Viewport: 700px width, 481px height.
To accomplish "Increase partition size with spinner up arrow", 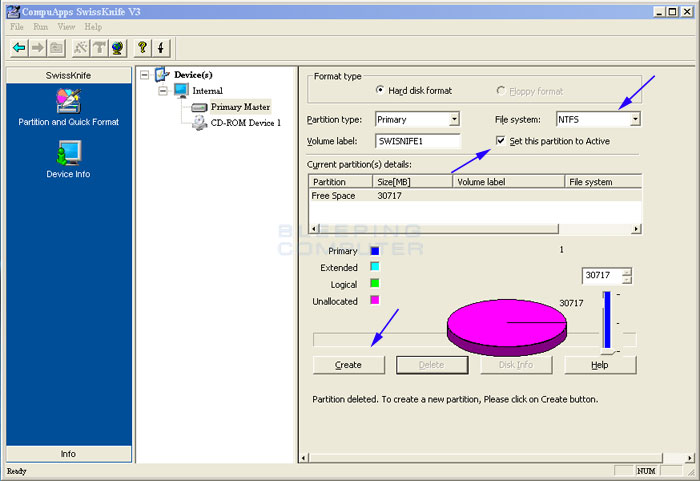I will 627,272.
